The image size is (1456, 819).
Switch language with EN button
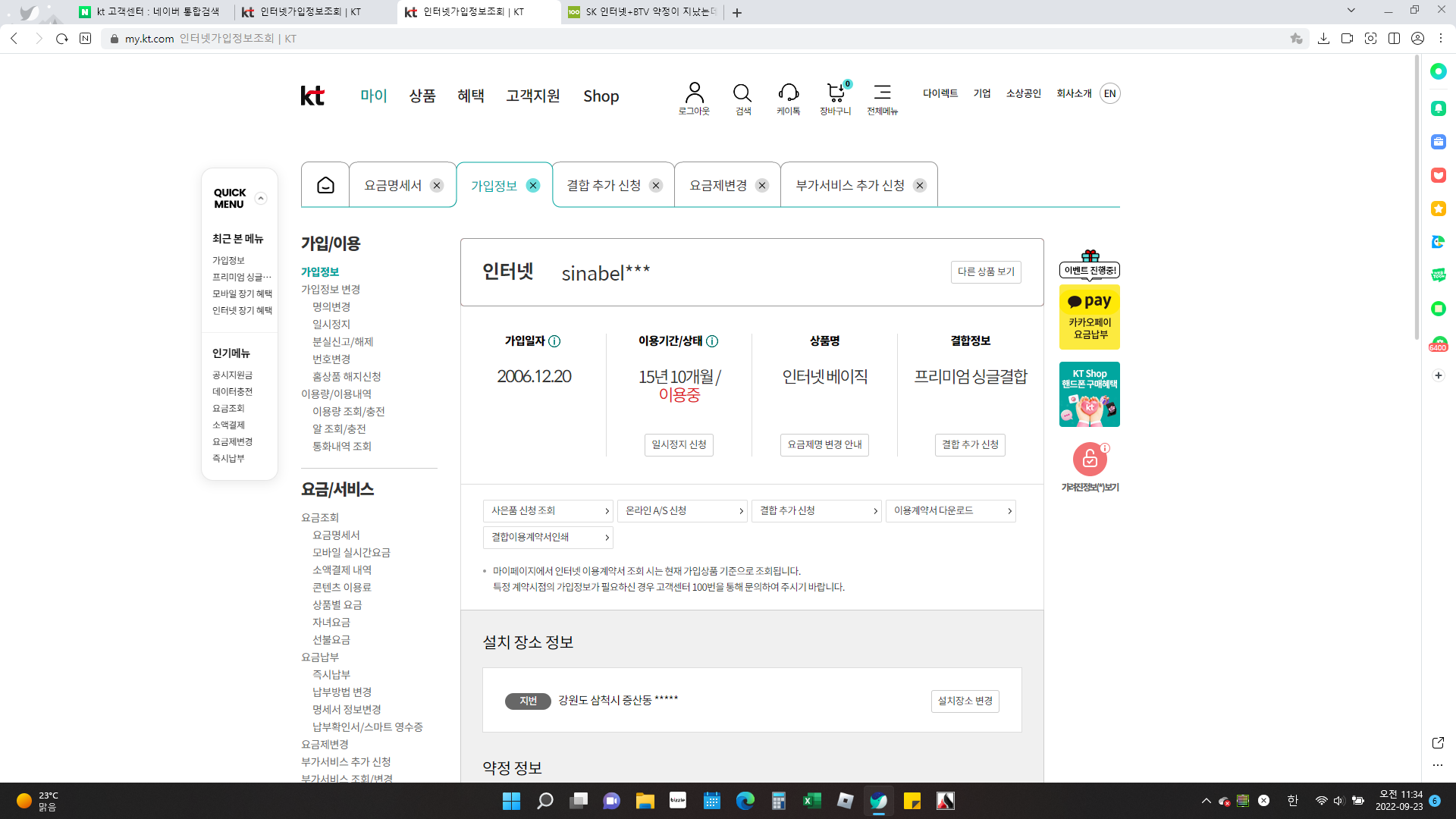1110,93
